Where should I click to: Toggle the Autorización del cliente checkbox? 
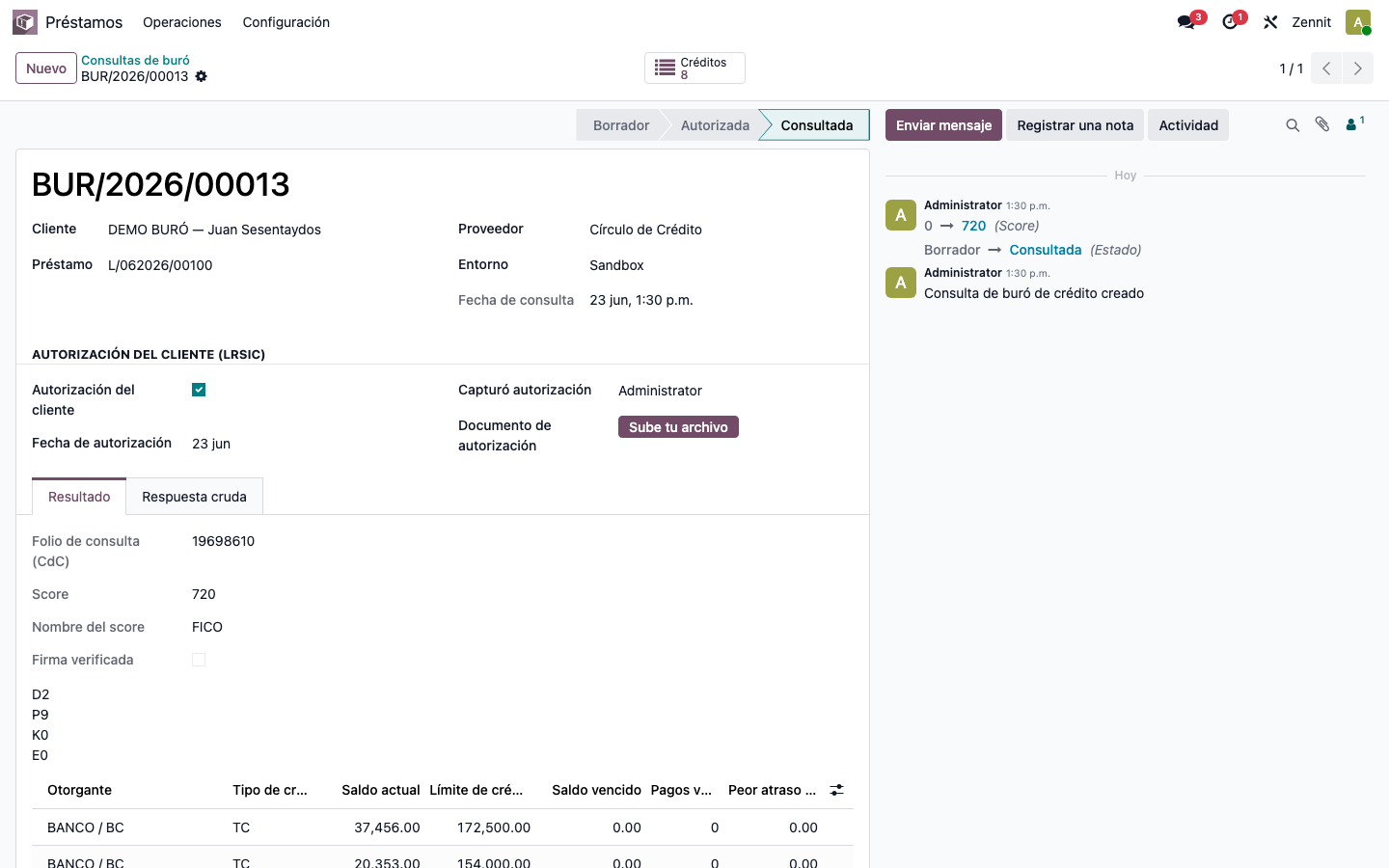[199, 390]
